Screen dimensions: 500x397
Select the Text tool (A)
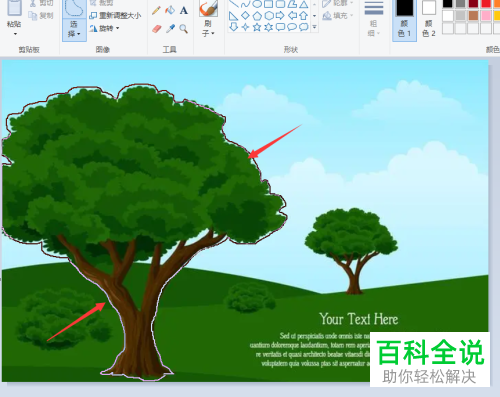pos(184,10)
